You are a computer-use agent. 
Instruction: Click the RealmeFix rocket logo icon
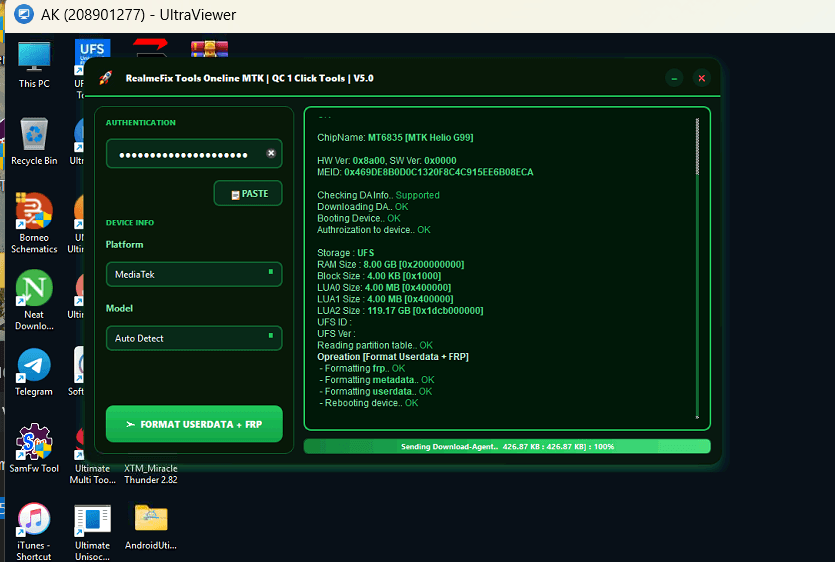pos(105,78)
